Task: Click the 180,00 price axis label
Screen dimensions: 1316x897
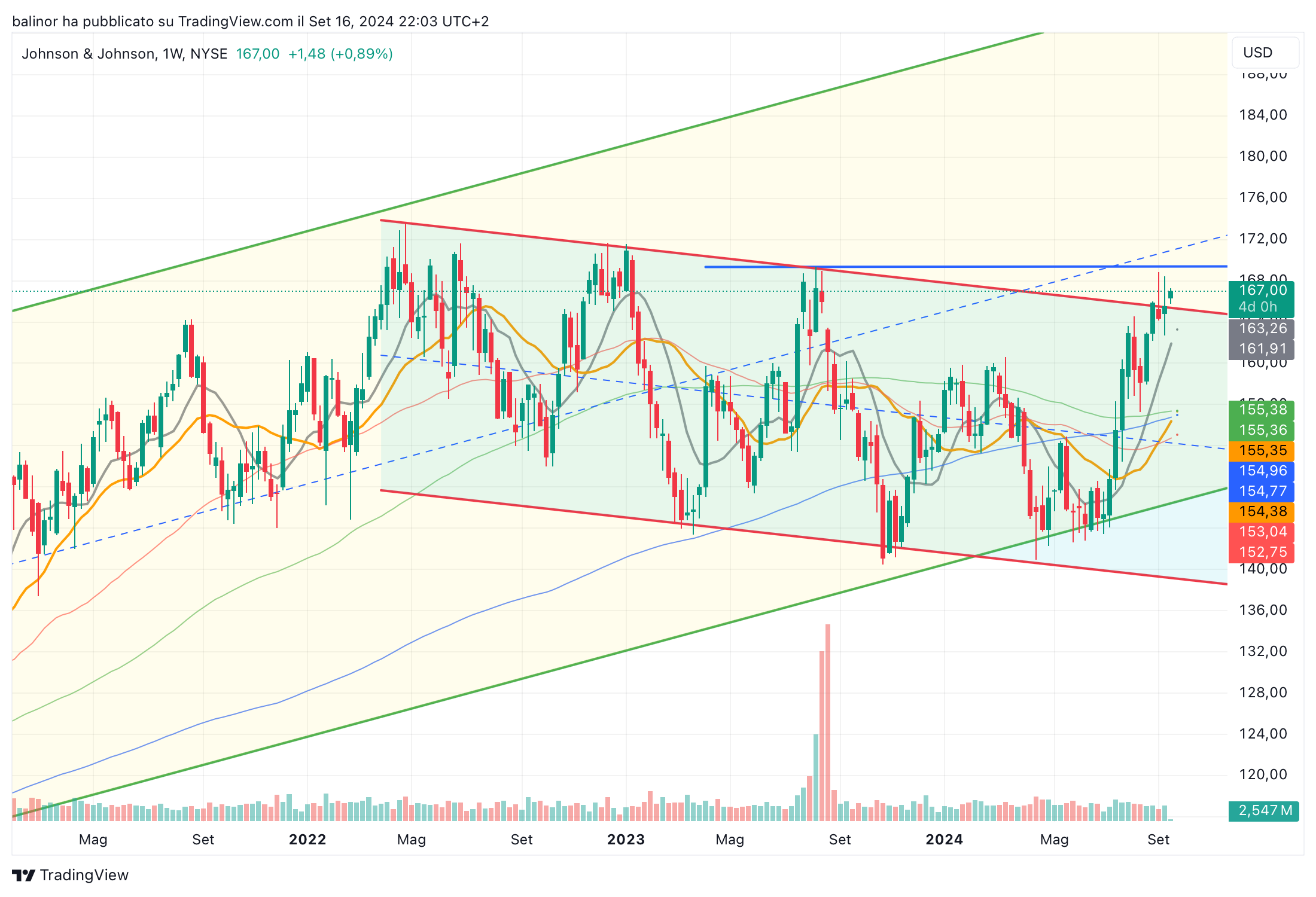Action: (1263, 156)
